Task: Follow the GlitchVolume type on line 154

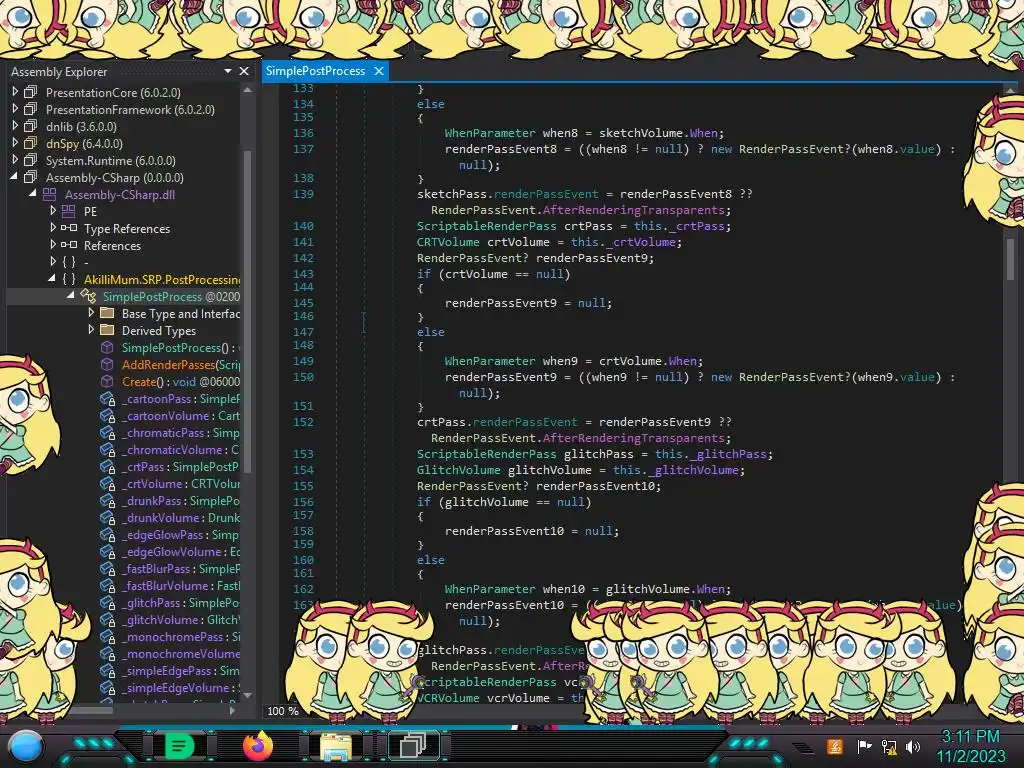Action: pos(458,470)
